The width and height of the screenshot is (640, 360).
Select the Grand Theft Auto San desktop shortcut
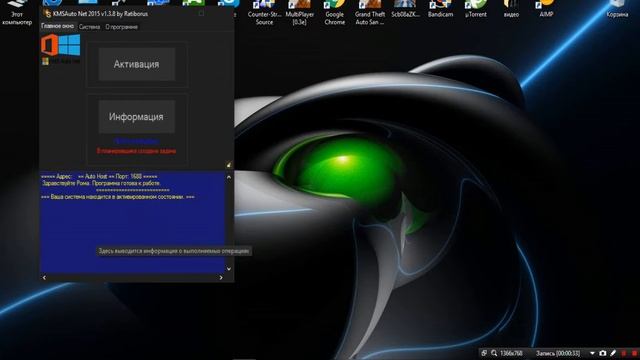click(370, 13)
